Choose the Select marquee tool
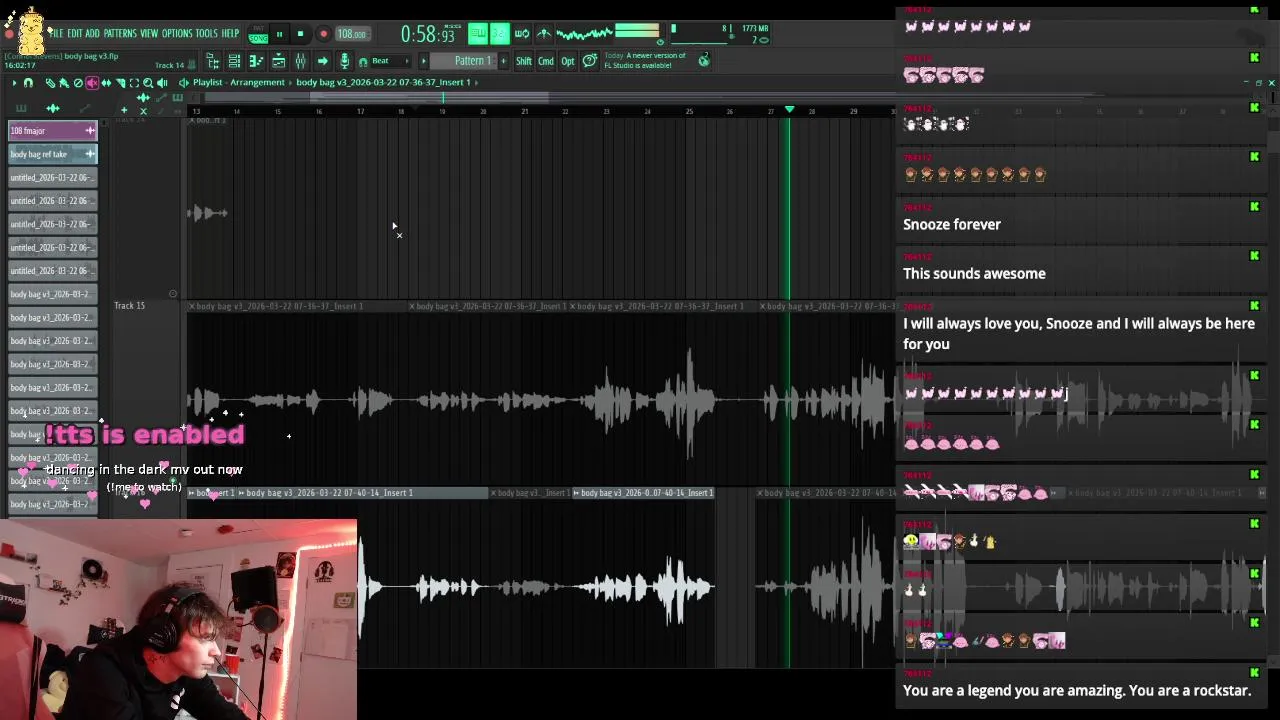The image size is (1280, 720). 134,83
